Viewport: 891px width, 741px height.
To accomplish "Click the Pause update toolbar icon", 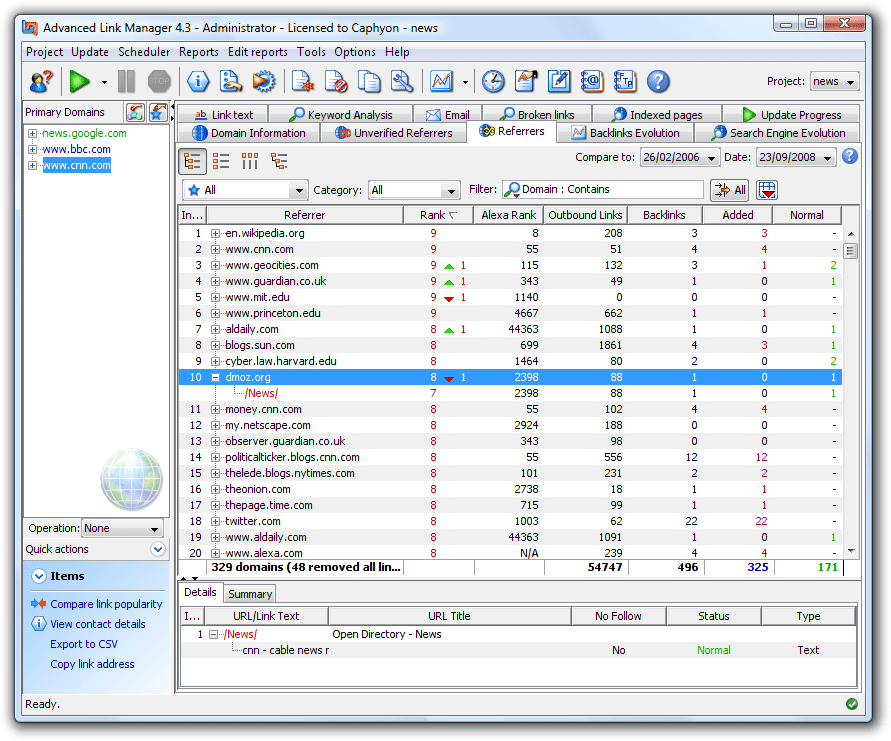I will pyautogui.click(x=126, y=81).
